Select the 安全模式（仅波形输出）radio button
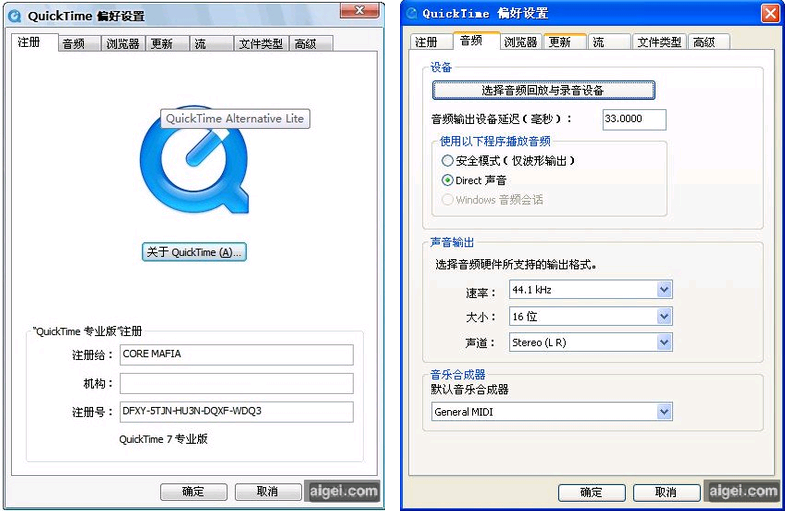Viewport: 800px width, 511px height. click(x=447, y=161)
